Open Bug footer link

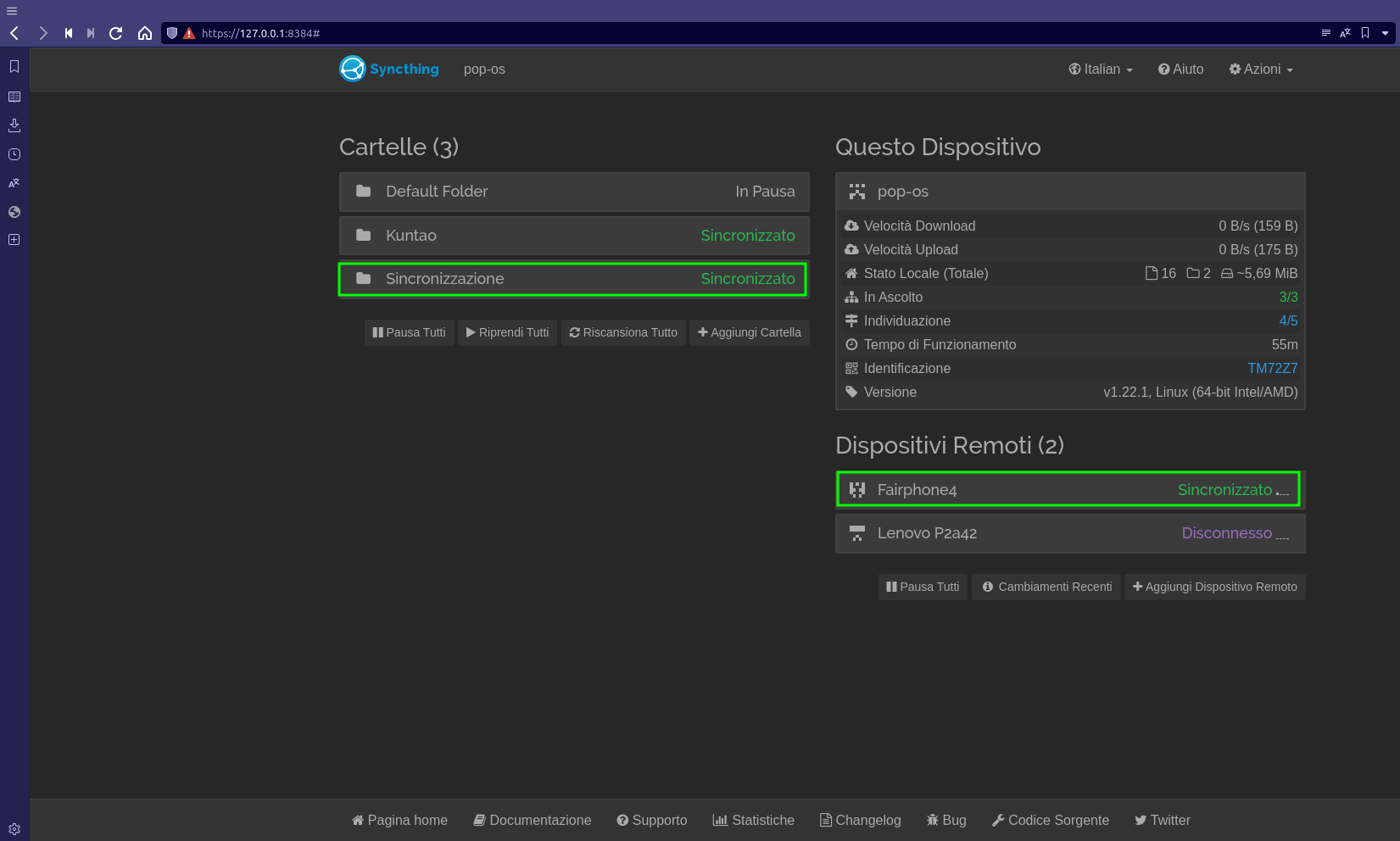click(x=946, y=820)
